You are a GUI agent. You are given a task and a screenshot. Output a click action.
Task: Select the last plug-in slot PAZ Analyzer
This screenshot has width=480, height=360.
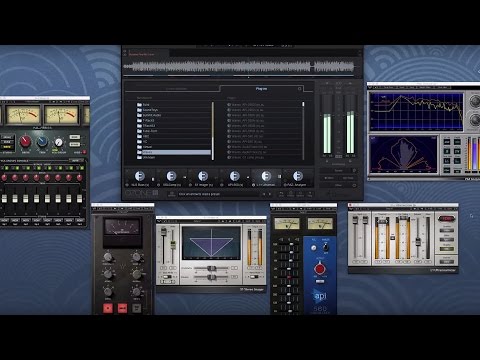(298, 176)
